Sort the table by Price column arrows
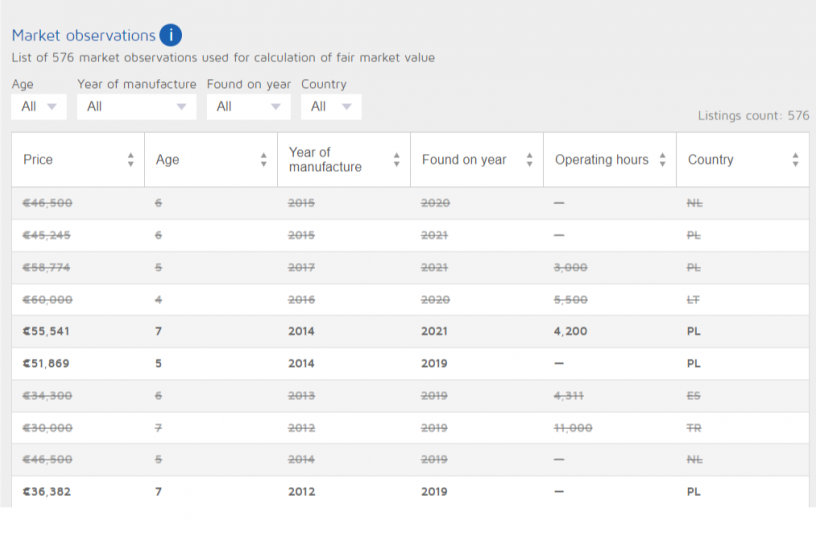 pos(131,160)
